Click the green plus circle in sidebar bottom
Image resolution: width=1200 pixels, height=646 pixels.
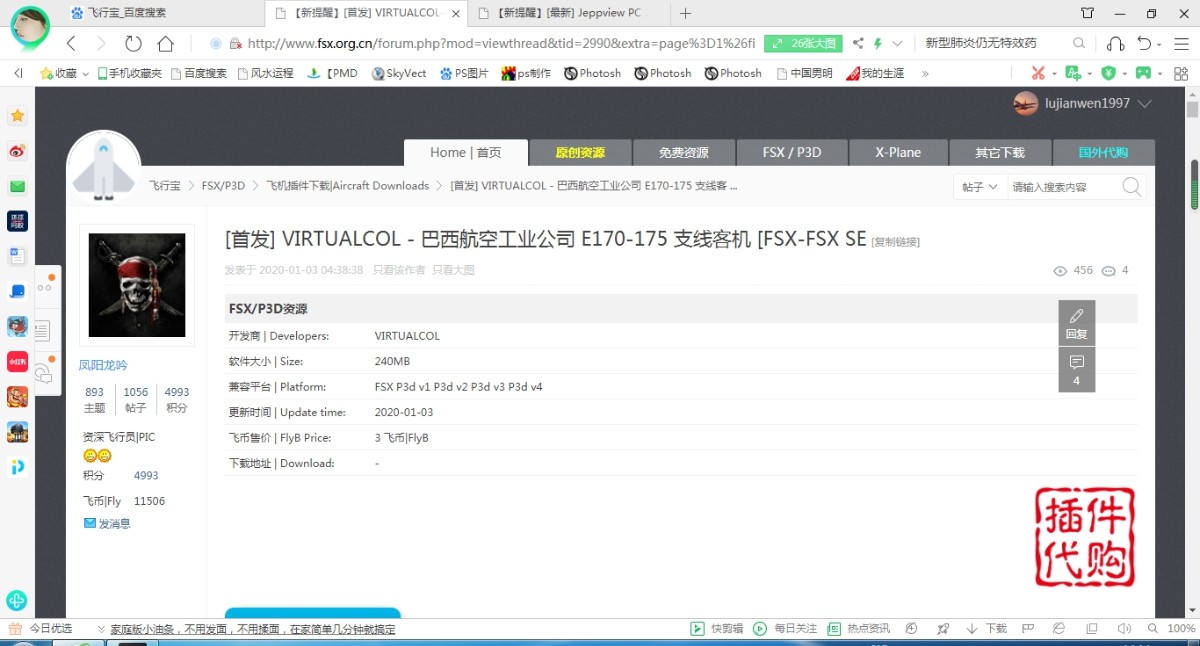pos(17,601)
